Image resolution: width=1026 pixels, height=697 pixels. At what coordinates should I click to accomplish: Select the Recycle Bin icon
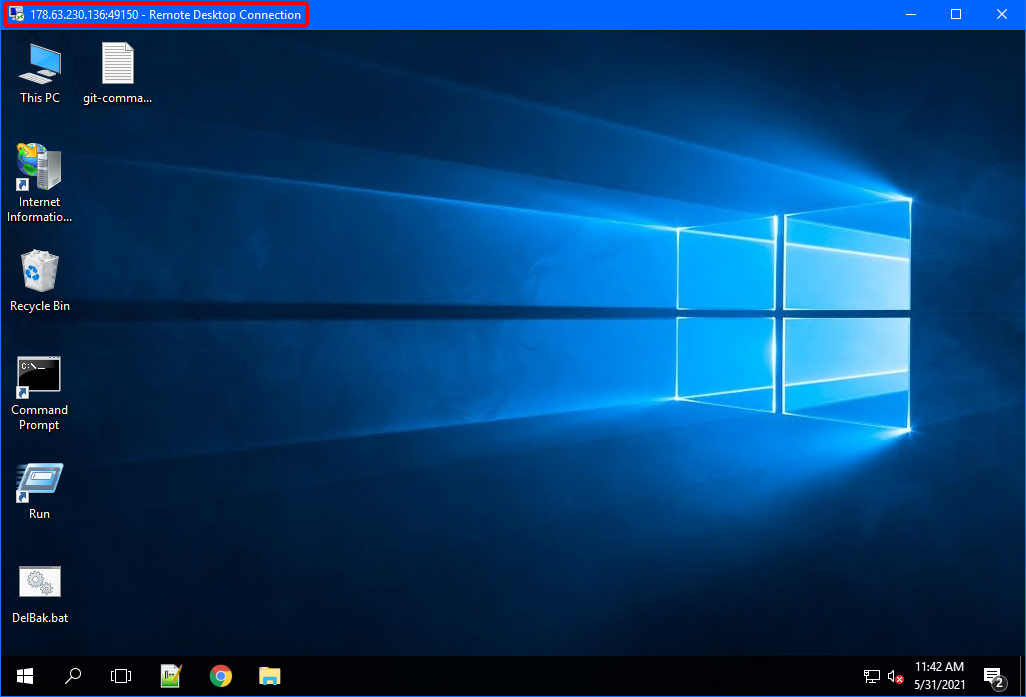tap(40, 281)
